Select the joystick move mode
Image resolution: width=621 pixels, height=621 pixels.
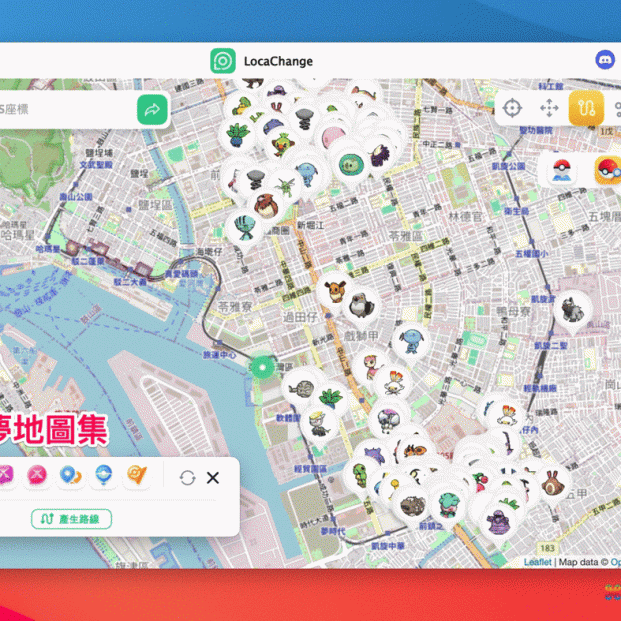tap(549, 108)
